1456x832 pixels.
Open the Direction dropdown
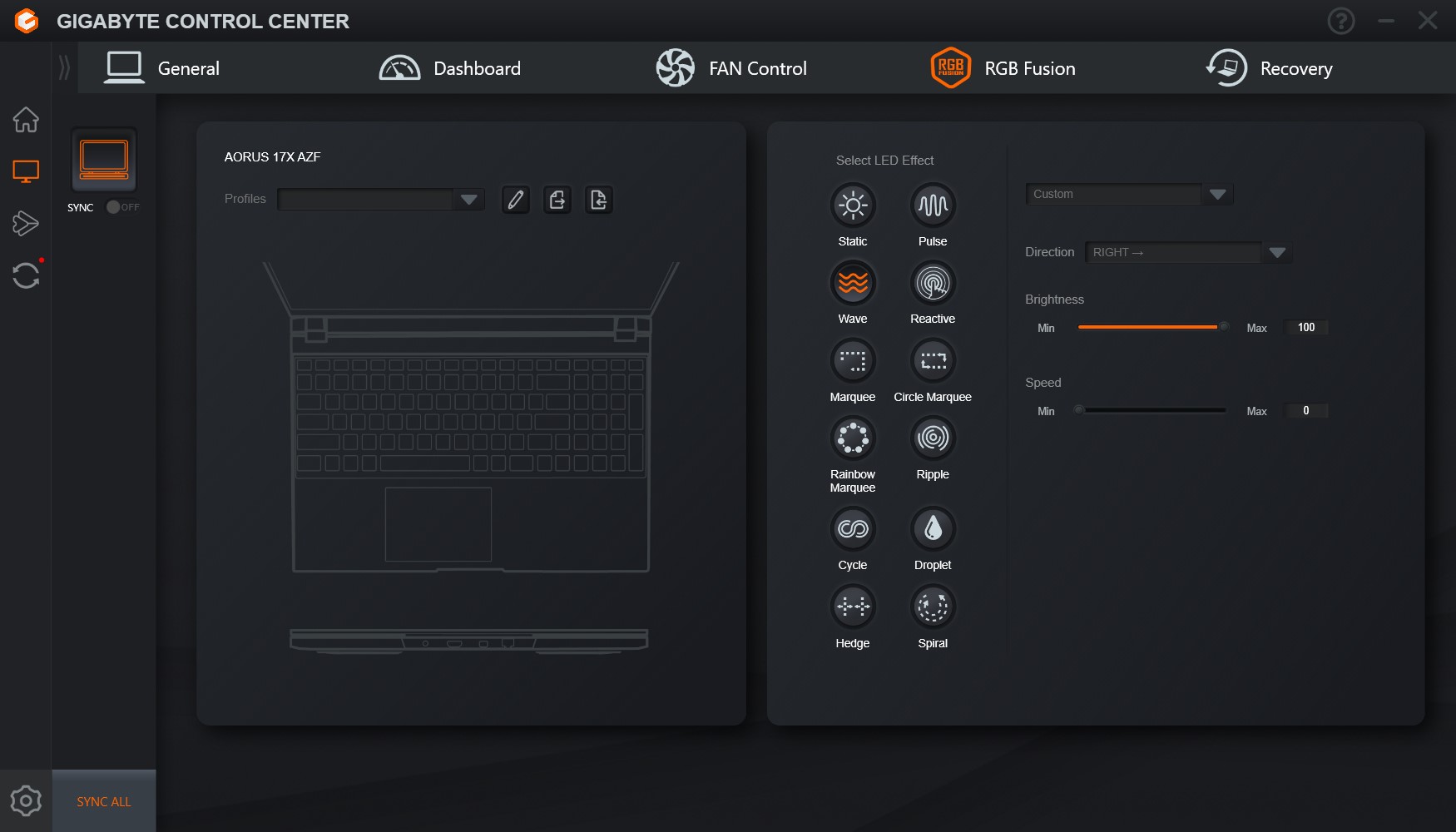click(1189, 252)
